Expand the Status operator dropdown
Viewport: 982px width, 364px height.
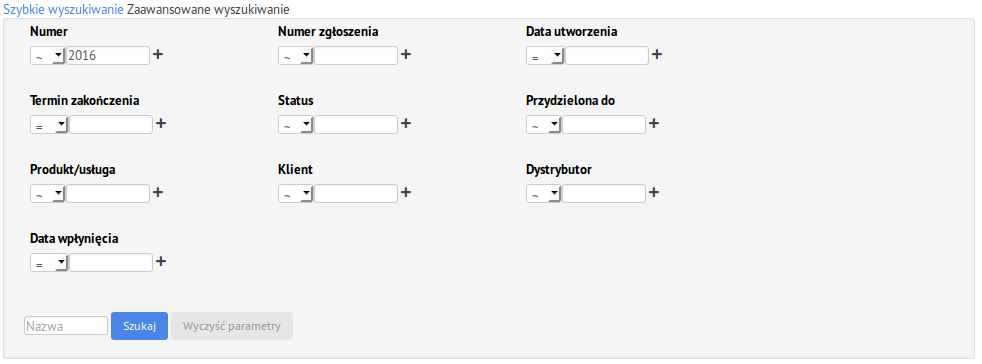click(x=296, y=125)
